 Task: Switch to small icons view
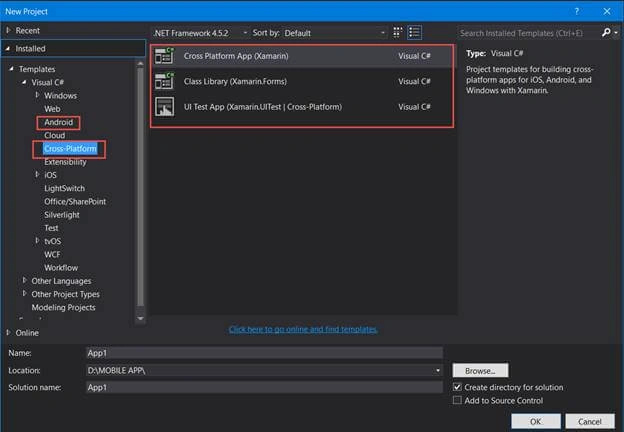point(397,33)
